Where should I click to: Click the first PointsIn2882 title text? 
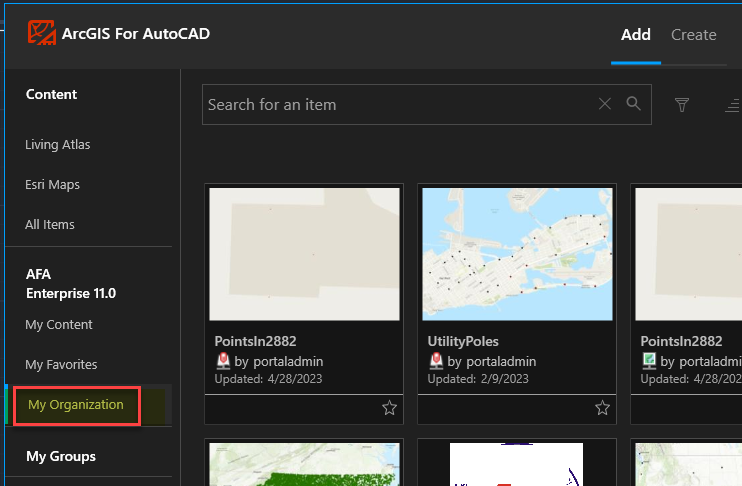point(255,341)
